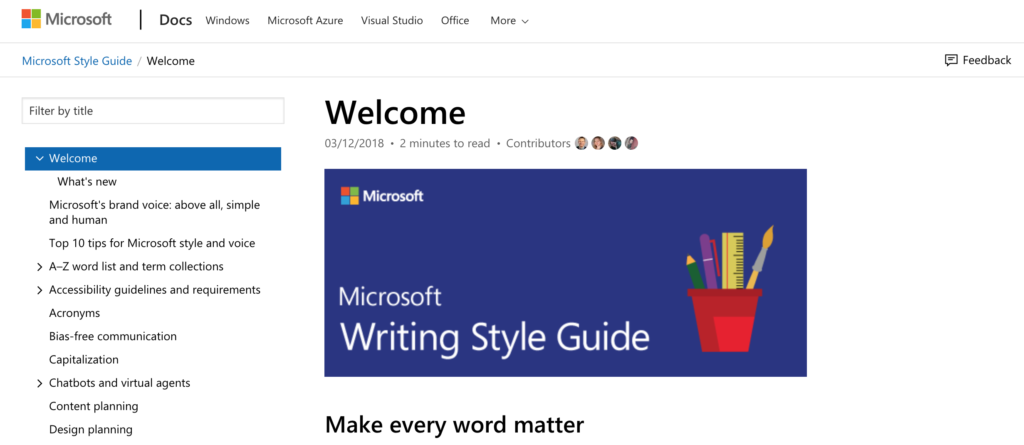Viewport: 1024px width, 445px height.
Task: Open the Visual Studio nav item
Action: 392,21
